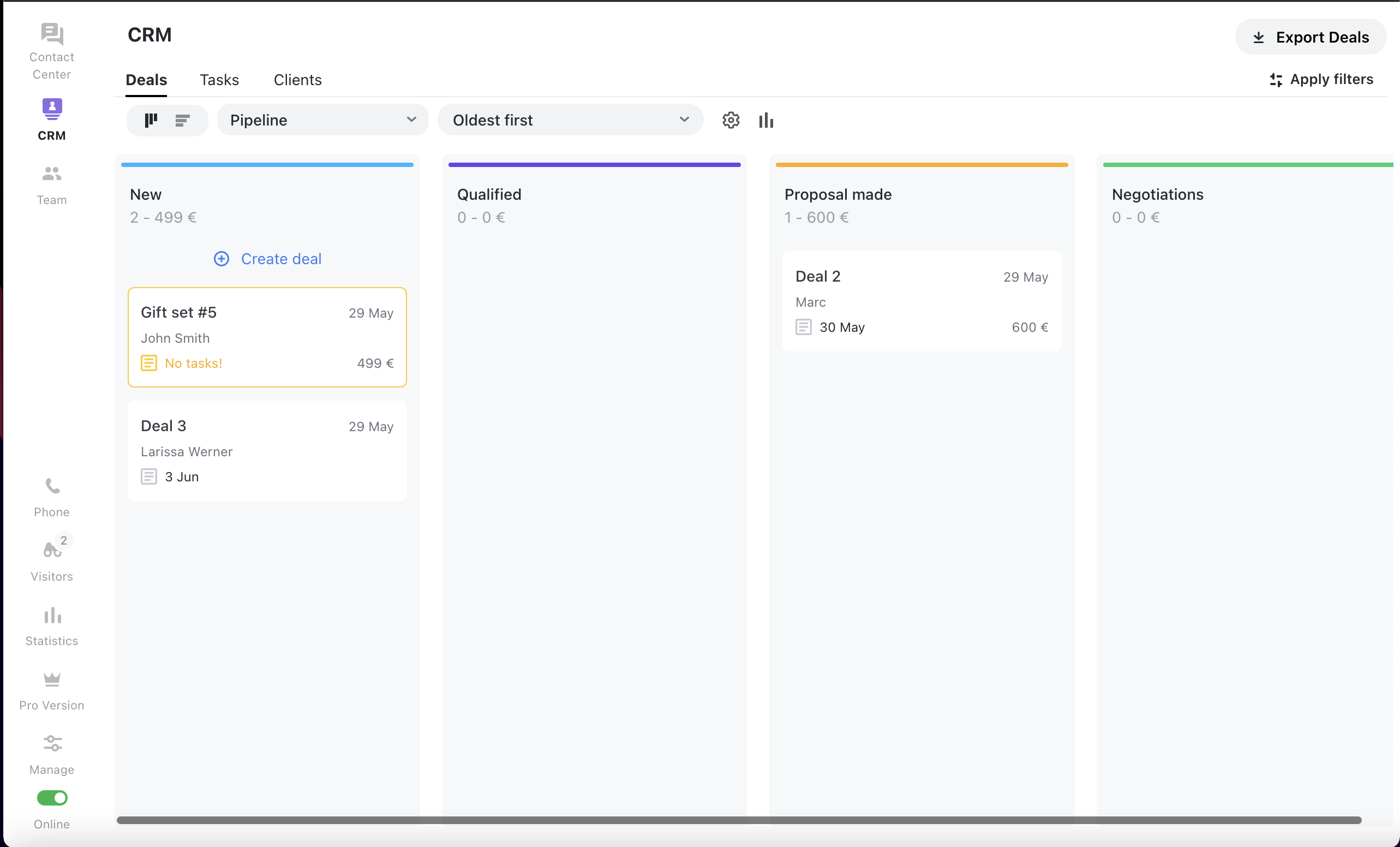The width and height of the screenshot is (1400, 847).
Task: Switch to the Clients tab
Action: point(298,80)
